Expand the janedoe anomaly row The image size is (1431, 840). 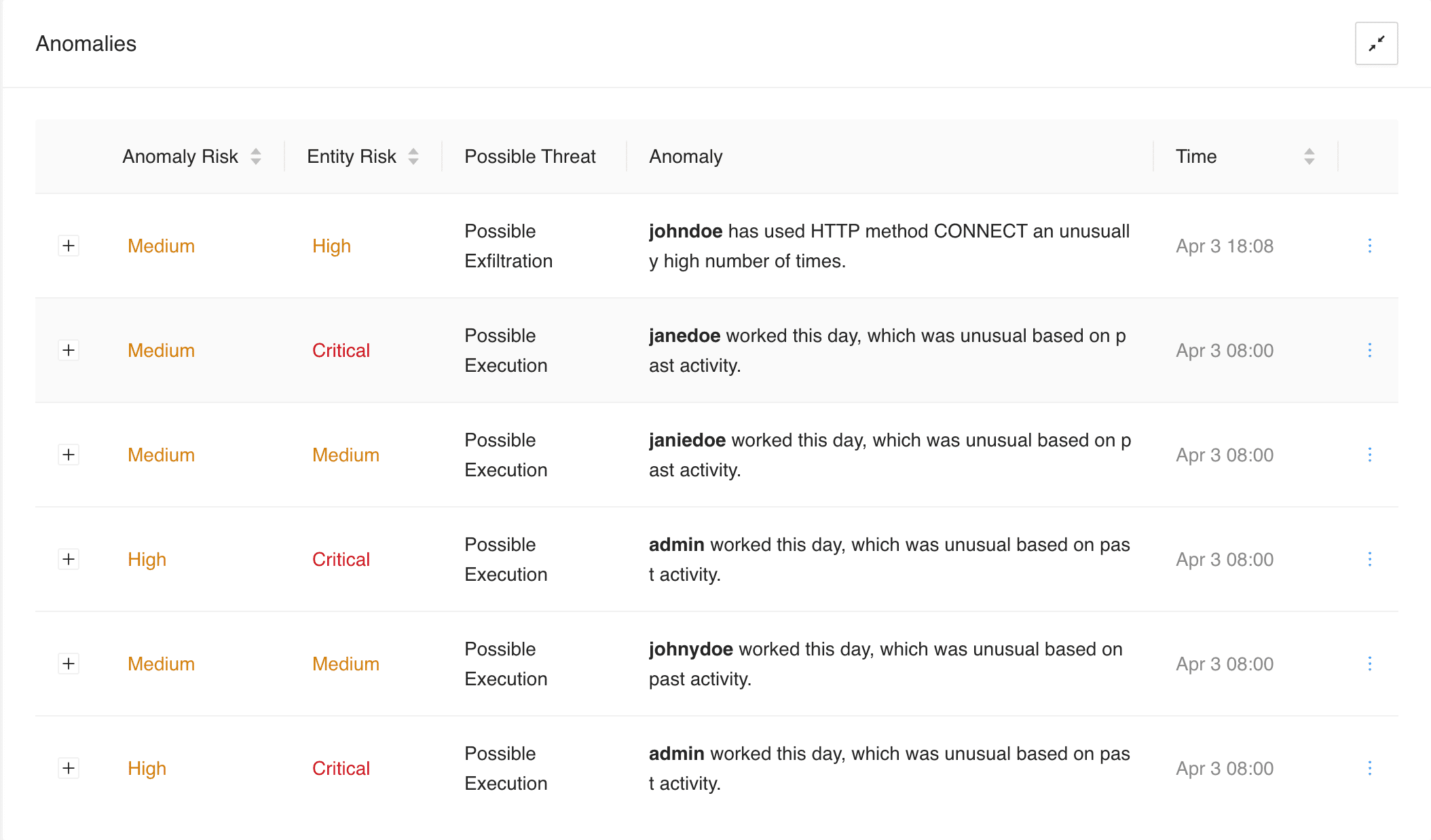pyautogui.click(x=69, y=350)
